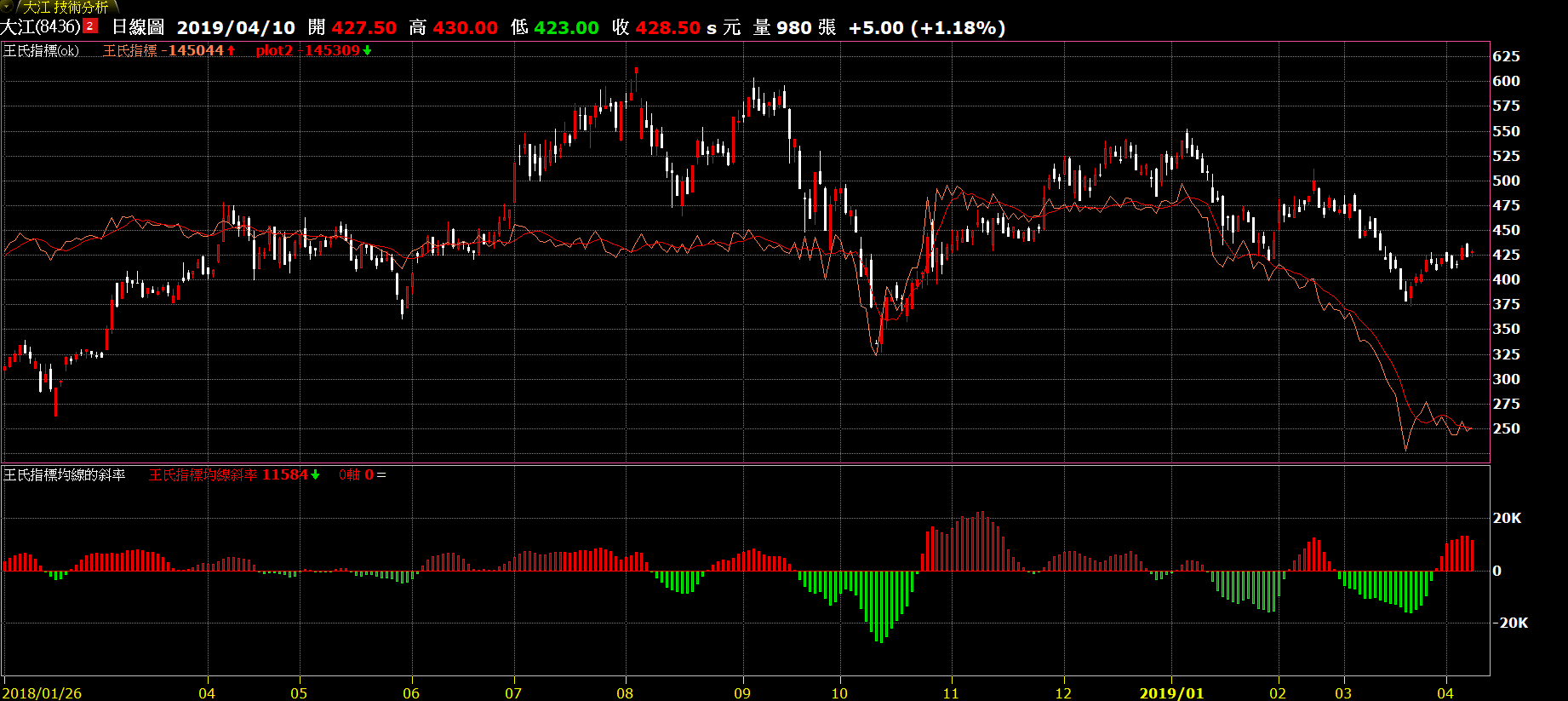Click the 20K label on slope axis

pos(1507,518)
